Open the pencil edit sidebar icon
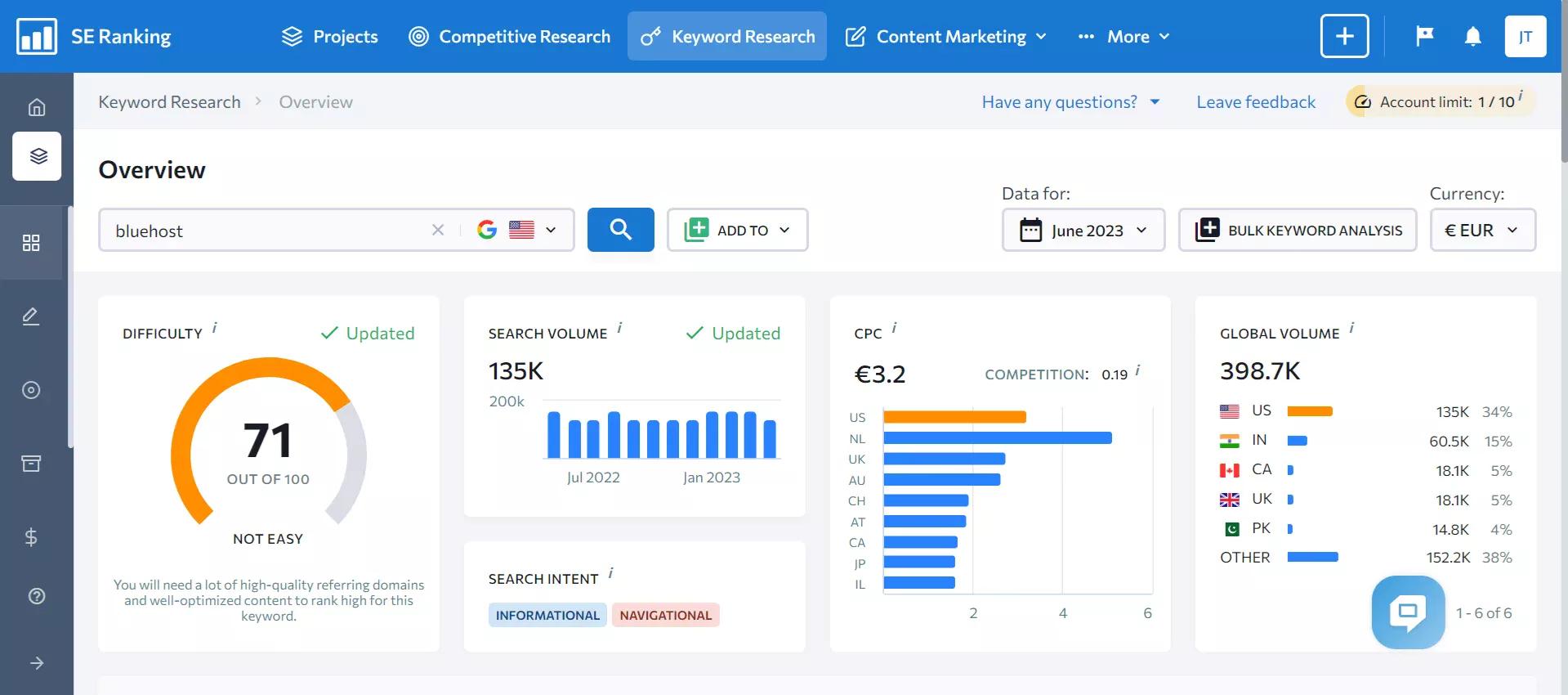This screenshot has width=1568, height=695. tap(31, 316)
